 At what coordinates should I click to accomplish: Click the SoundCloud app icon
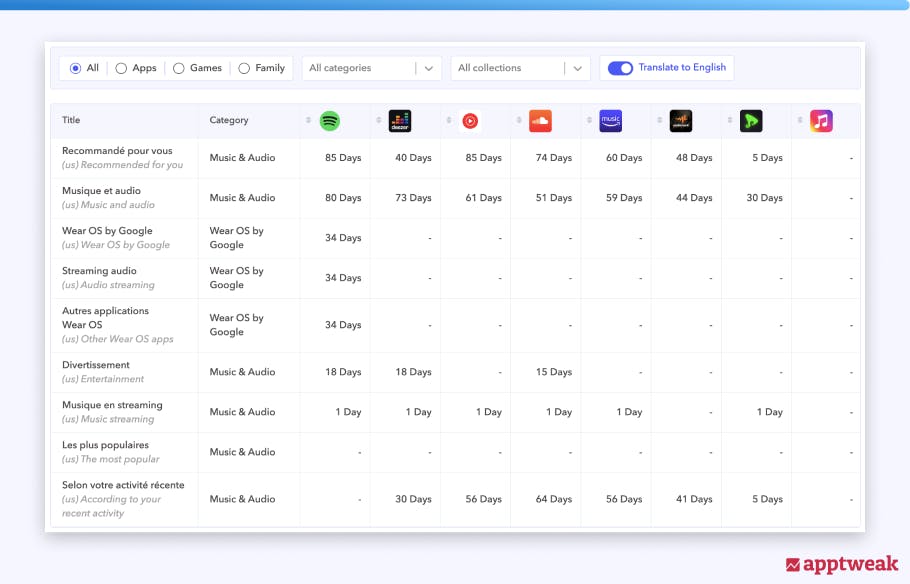coord(540,121)
